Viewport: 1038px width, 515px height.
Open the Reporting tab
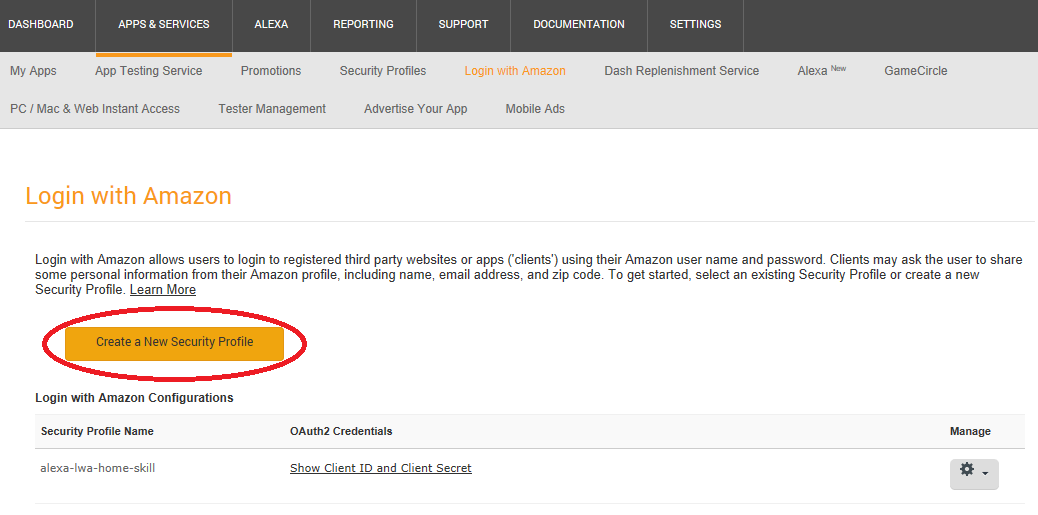[x=363, y=25]
